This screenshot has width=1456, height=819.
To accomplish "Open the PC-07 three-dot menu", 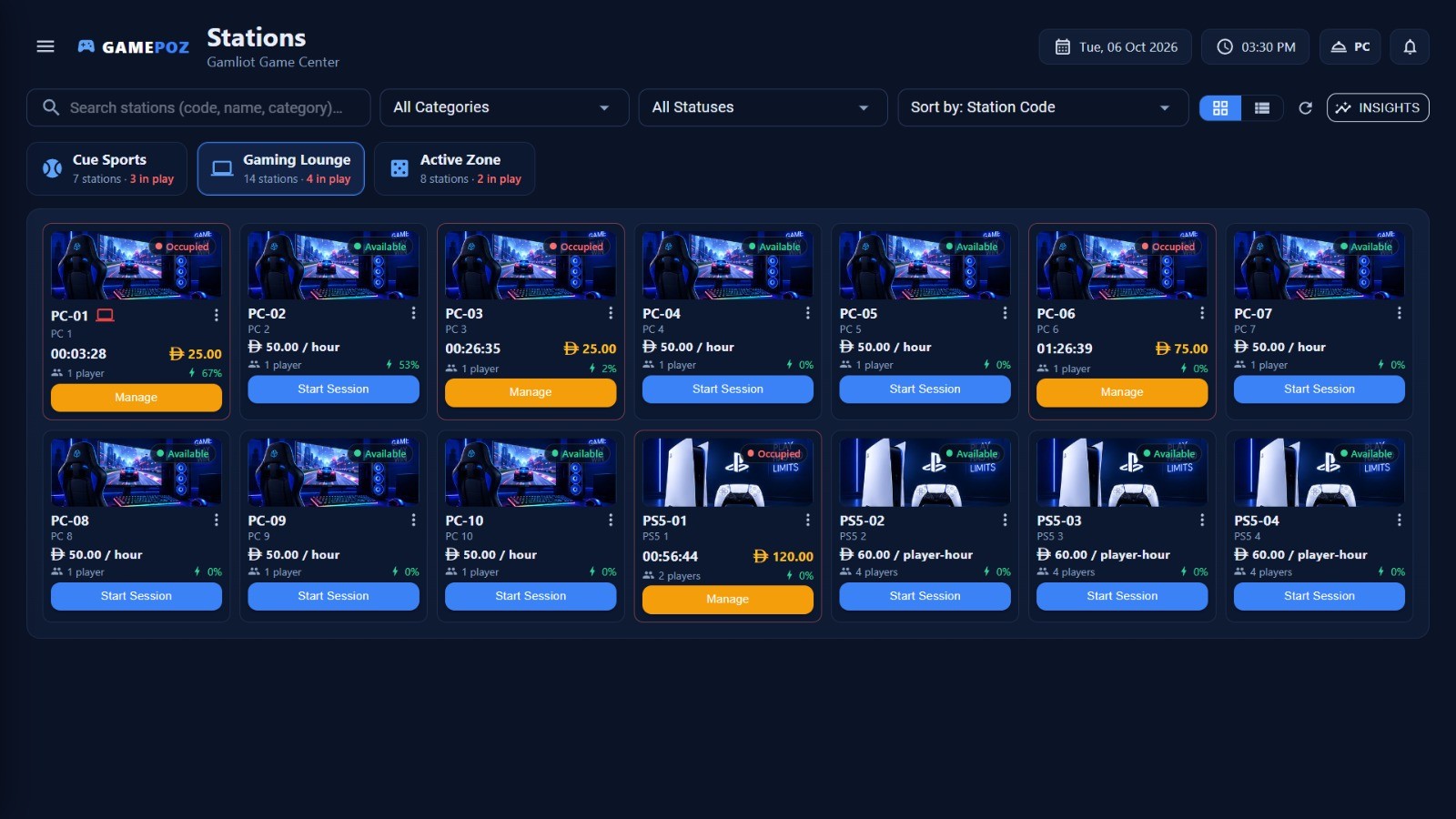I will pyautogui.click(x=1399, y=313).
